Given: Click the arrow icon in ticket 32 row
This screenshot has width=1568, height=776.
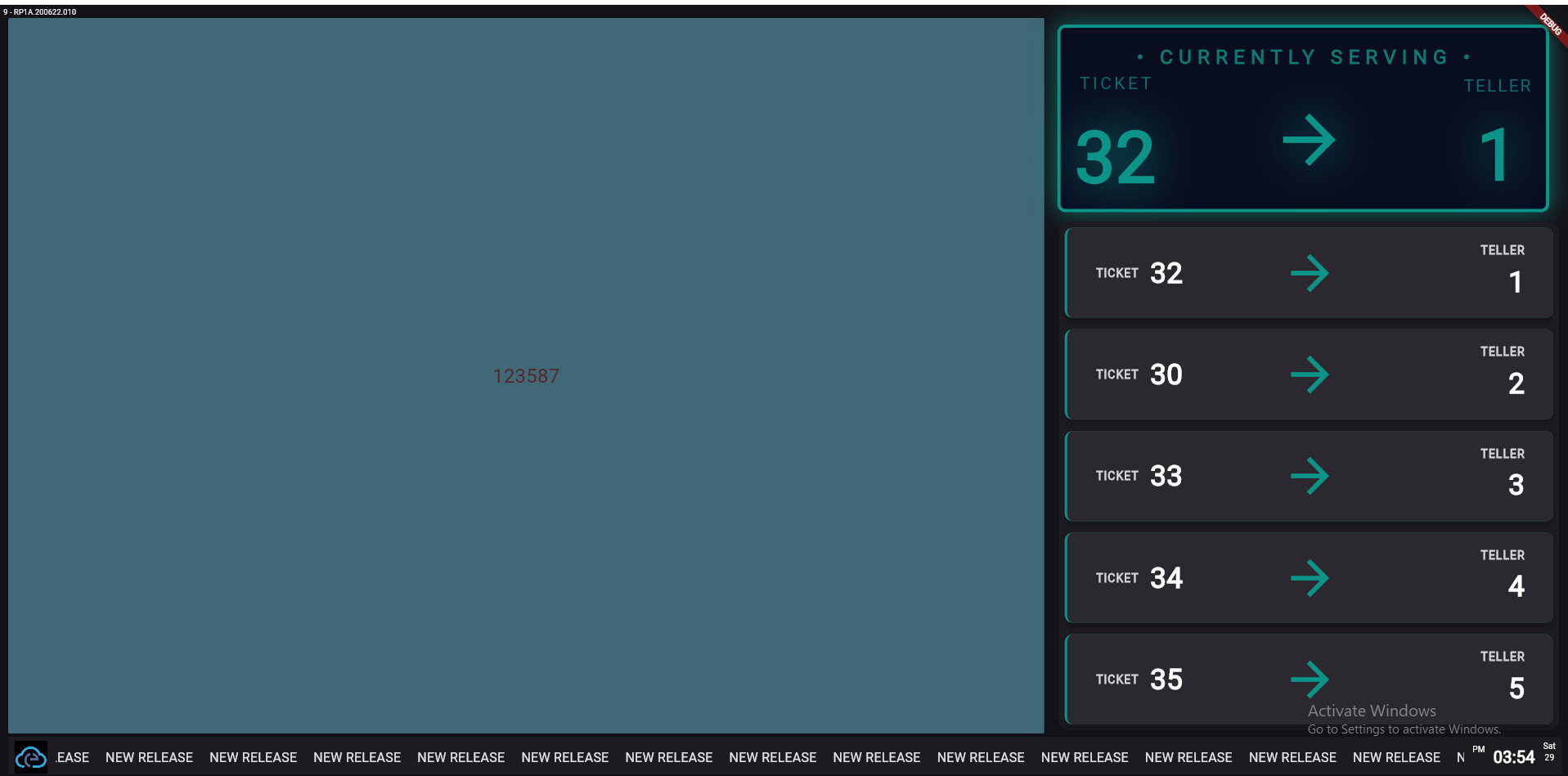Looking at the screenshot, I should [x=1310, y=273].
